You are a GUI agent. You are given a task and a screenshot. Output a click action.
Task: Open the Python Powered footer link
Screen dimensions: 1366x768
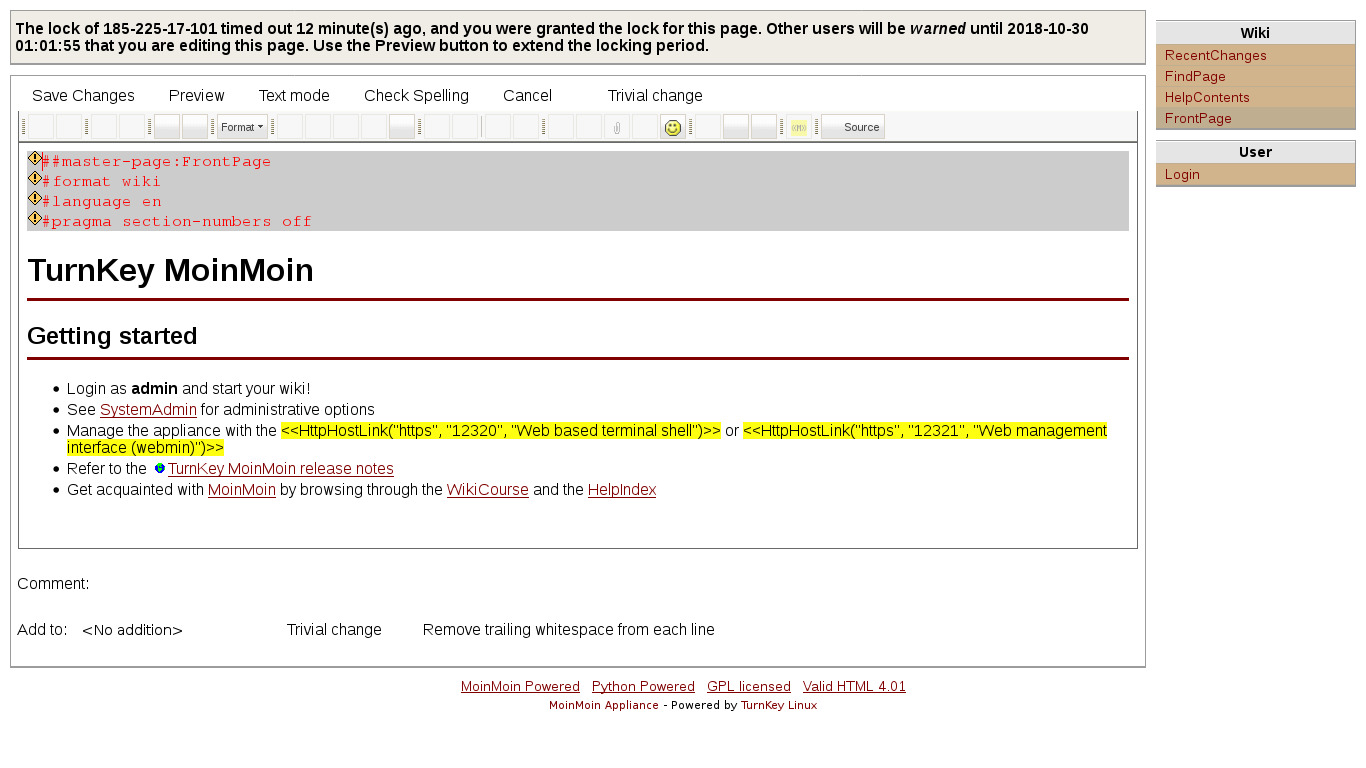[643, 687]
